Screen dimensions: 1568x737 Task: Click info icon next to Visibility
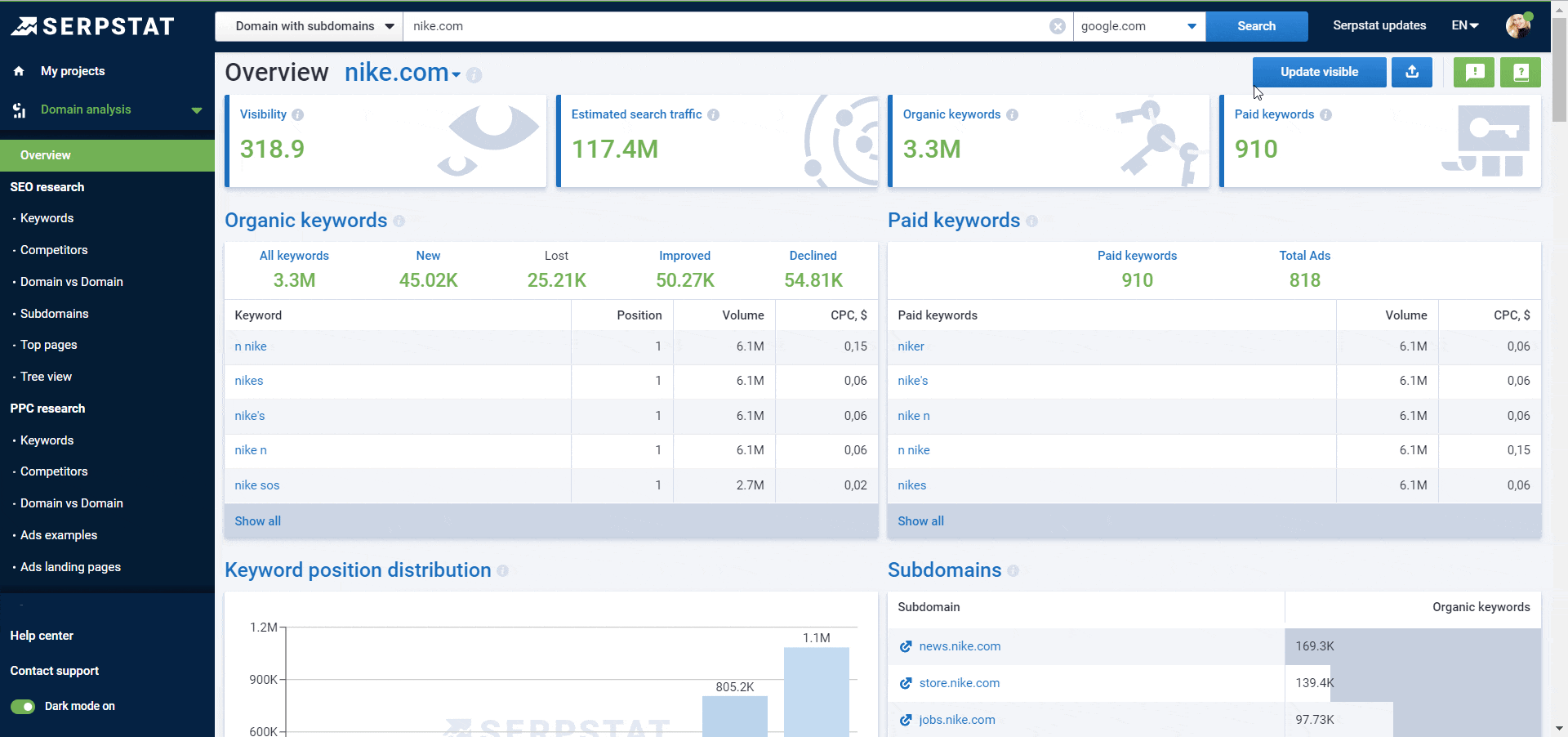(x=298, y=115)
